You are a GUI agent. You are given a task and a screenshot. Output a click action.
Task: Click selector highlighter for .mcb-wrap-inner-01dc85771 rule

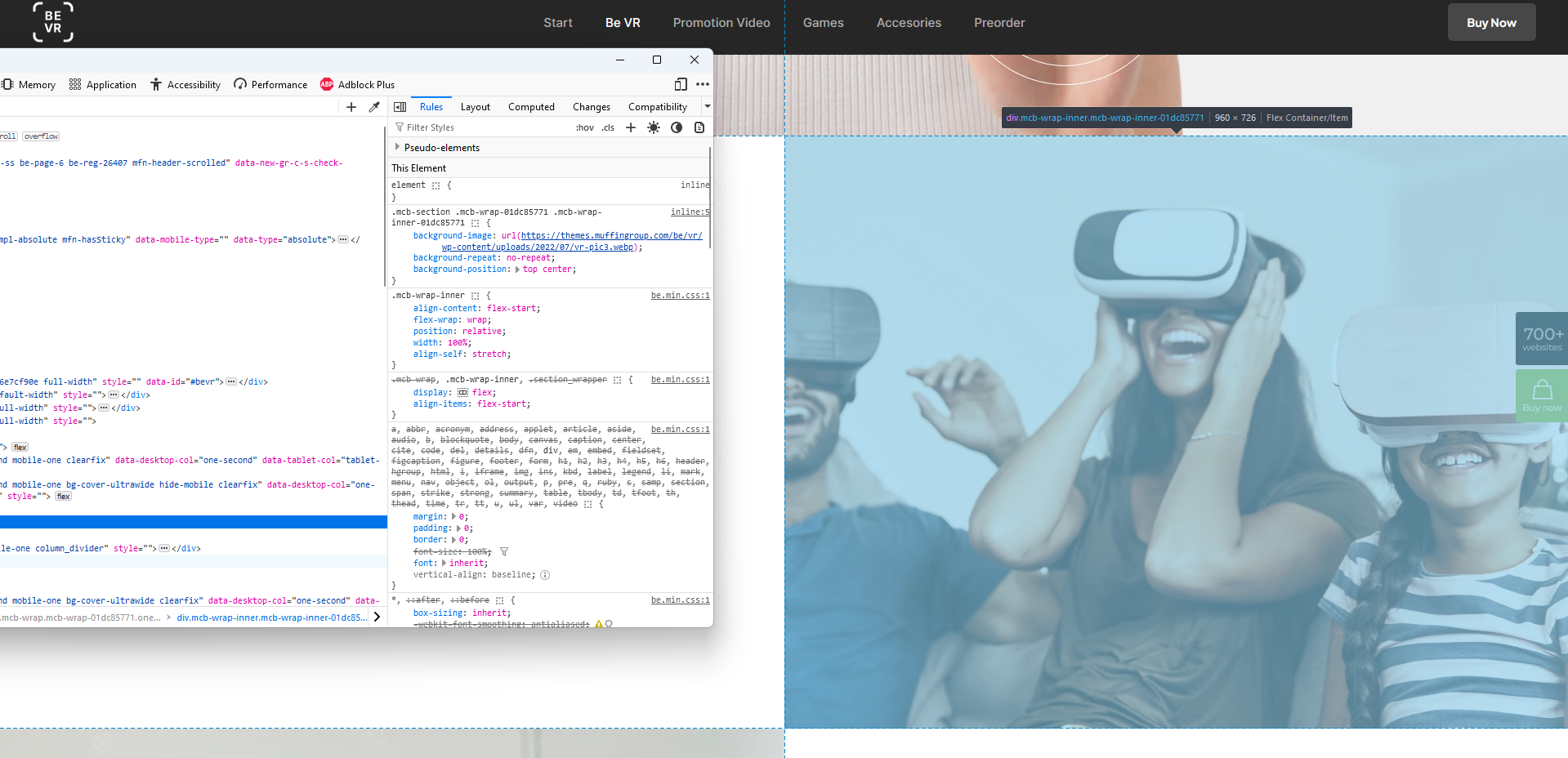[x=475, y=223]
